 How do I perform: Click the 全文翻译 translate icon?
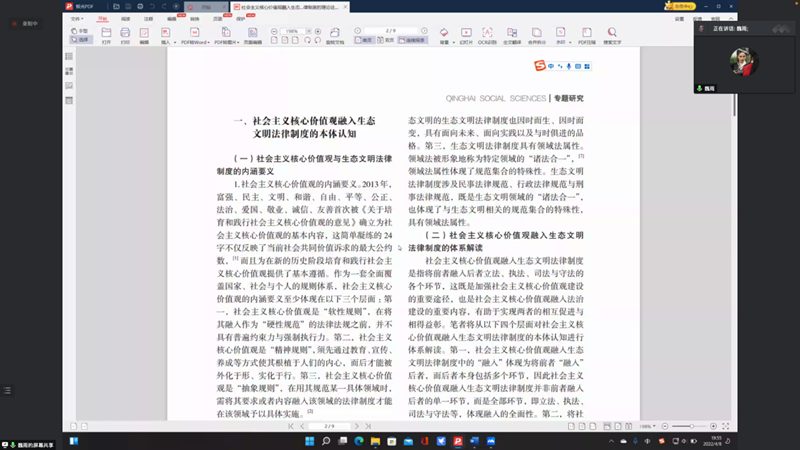(511, 36)
